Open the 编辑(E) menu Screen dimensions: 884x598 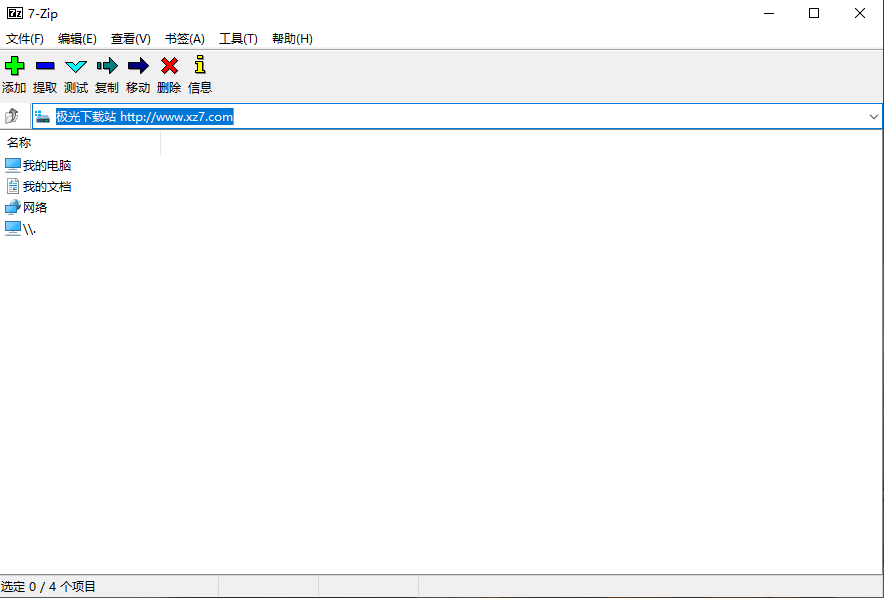(x=77, y=39)
